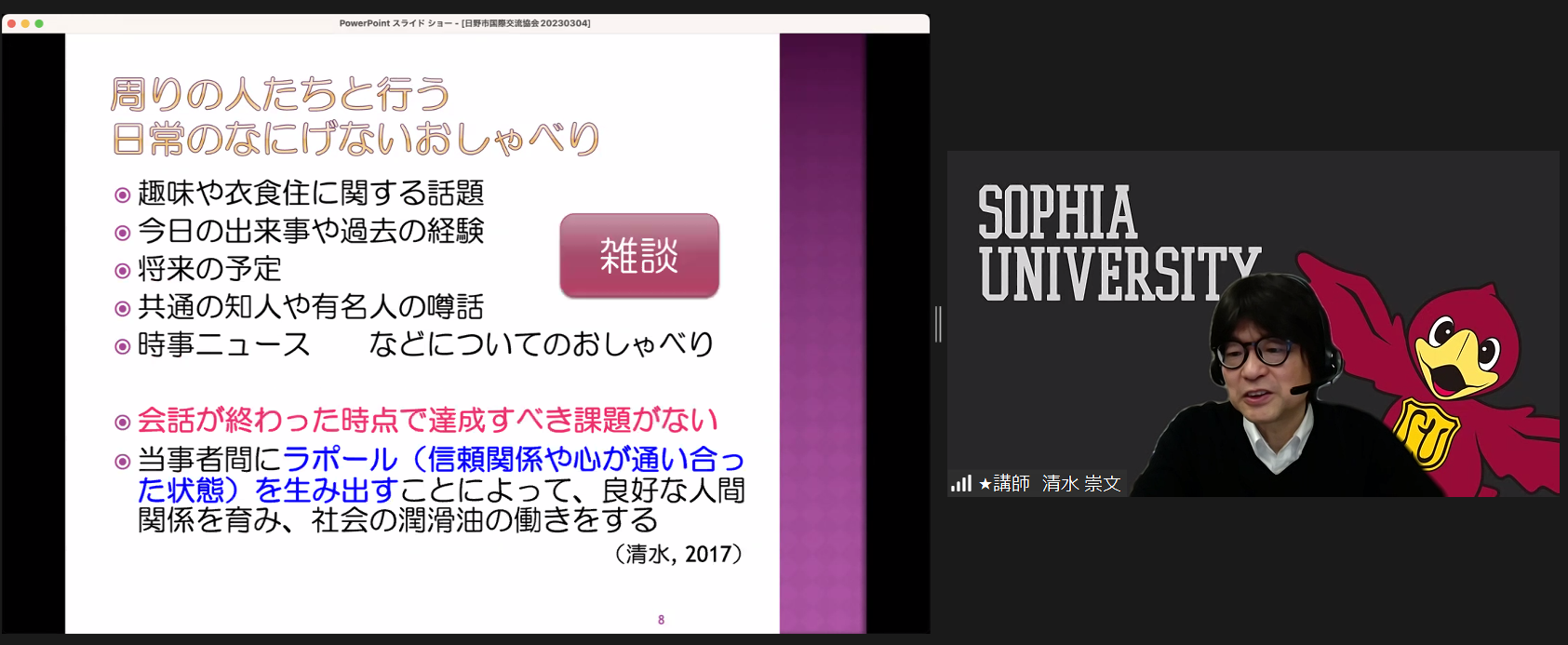The height and width of the screenshot is (645, 1568).
Task: Click the panel divider handle beside the video
Action: (x=938, y=324)
